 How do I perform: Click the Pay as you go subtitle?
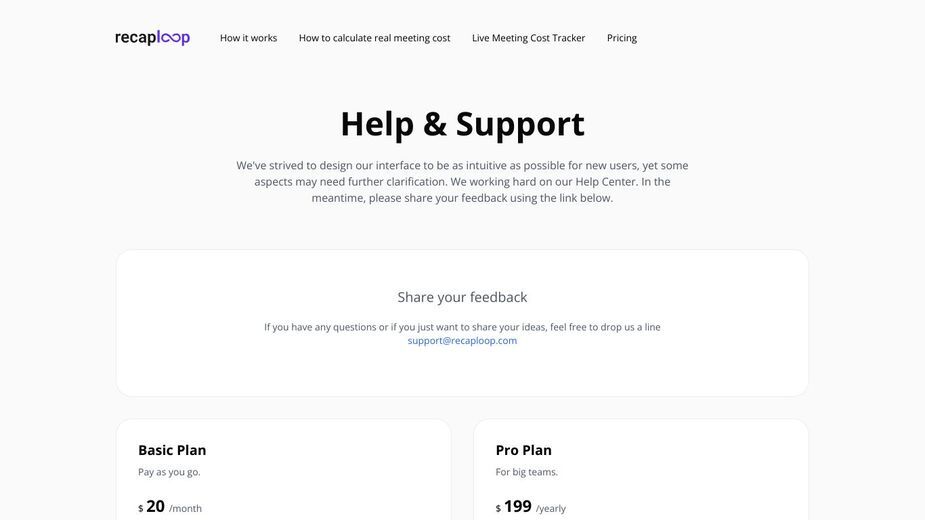pos(169,472)
